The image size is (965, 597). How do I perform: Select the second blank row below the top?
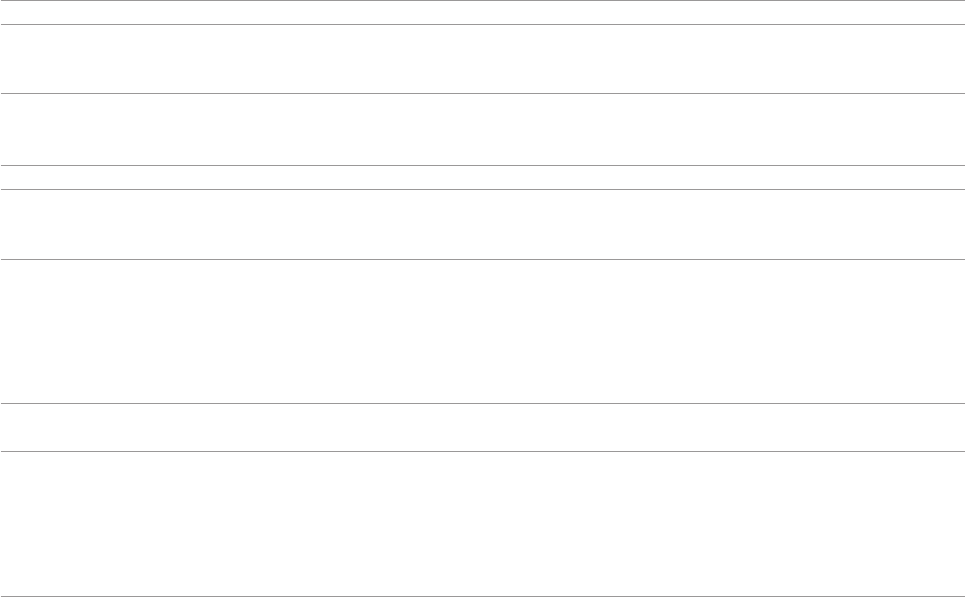tap(482, 59)
